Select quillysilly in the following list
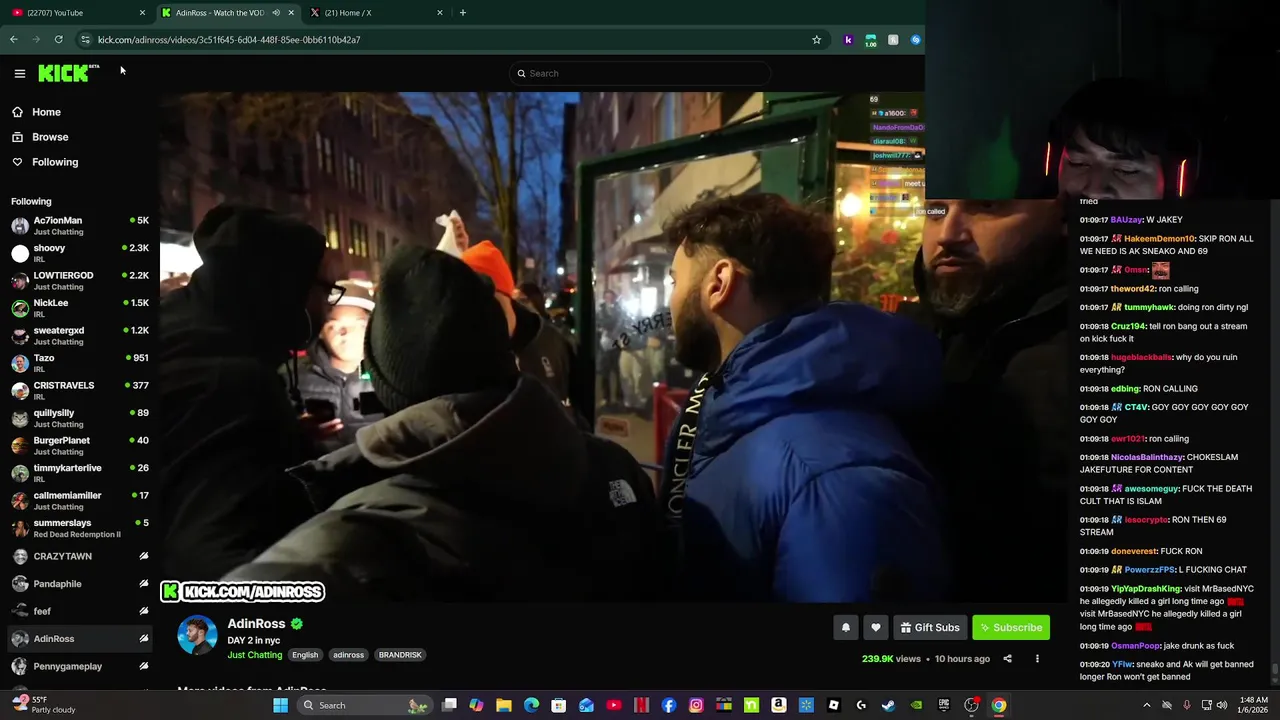Screen dimensions: 1280x720 78,418
